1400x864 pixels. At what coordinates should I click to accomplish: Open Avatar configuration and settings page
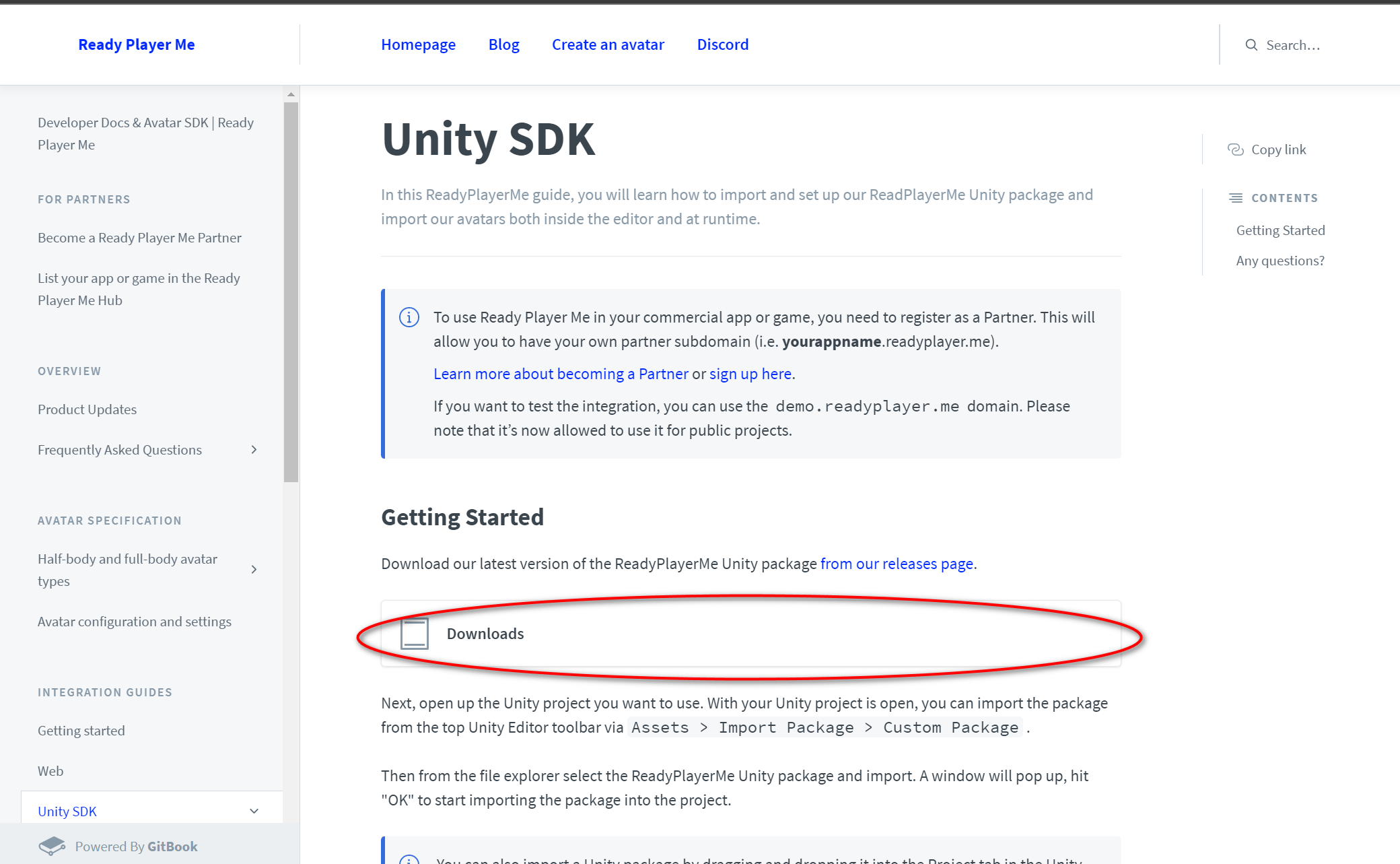(135, 622)
